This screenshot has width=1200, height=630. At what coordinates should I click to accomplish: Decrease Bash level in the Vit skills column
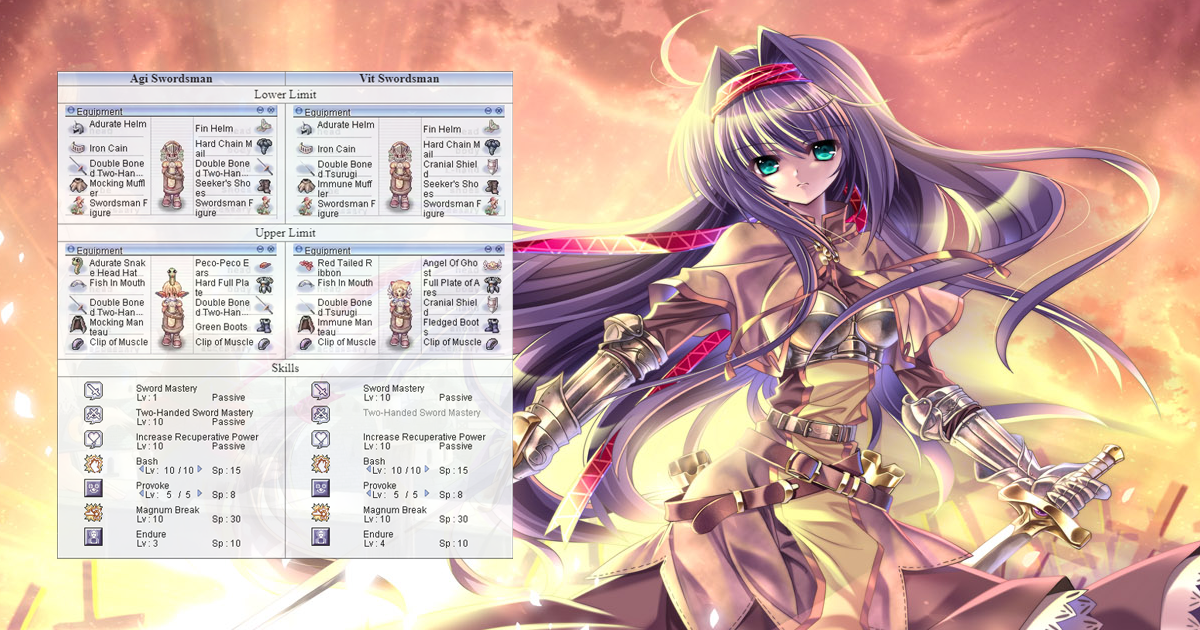point(366,469)
